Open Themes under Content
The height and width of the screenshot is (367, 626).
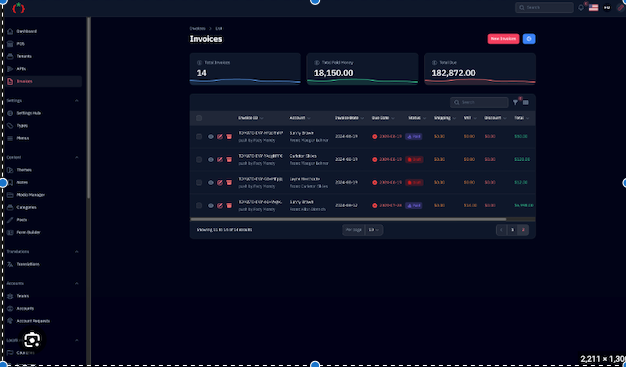coord(24,170)
